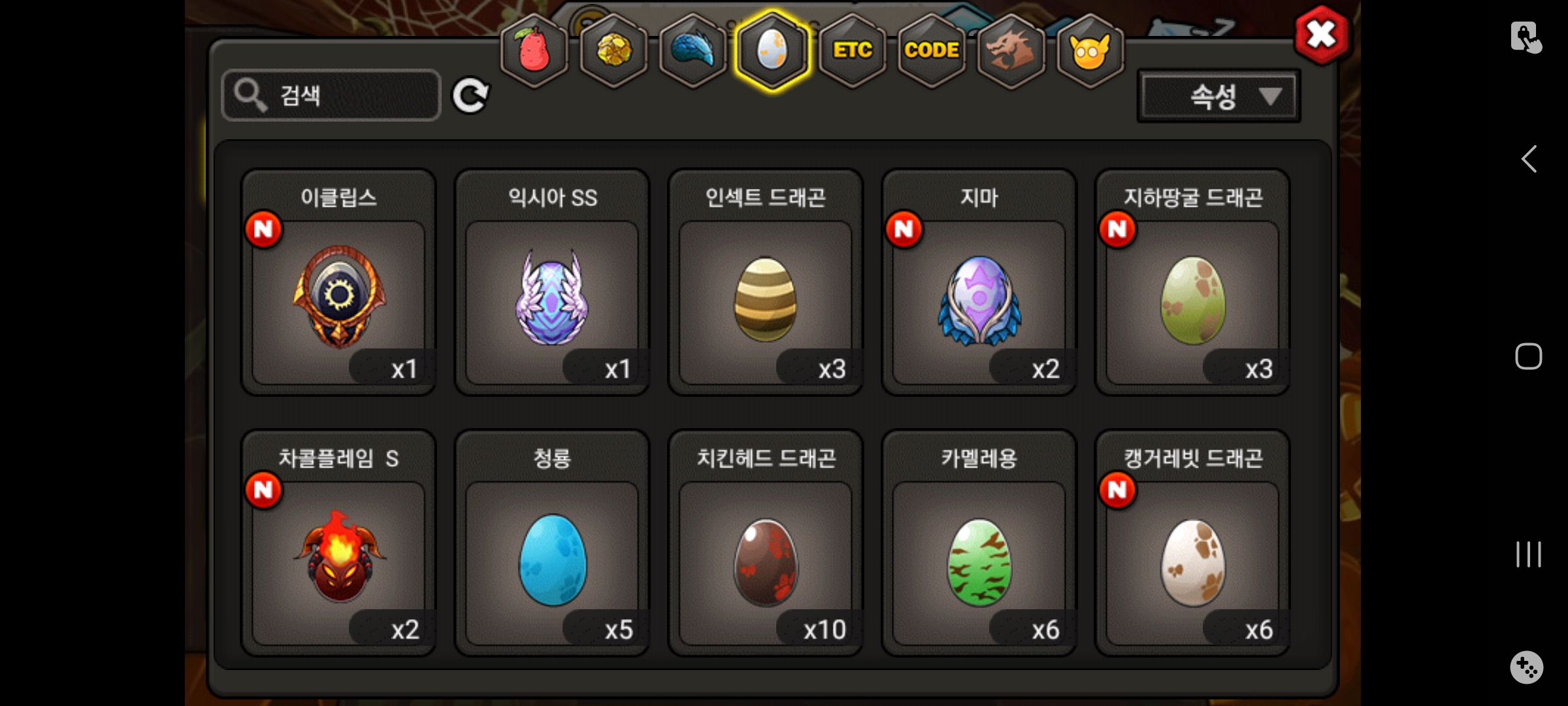The width and height of the screenshot is (1568, 706).
Task: Click the refresh arrow beside search
Action: pos(470,96)
